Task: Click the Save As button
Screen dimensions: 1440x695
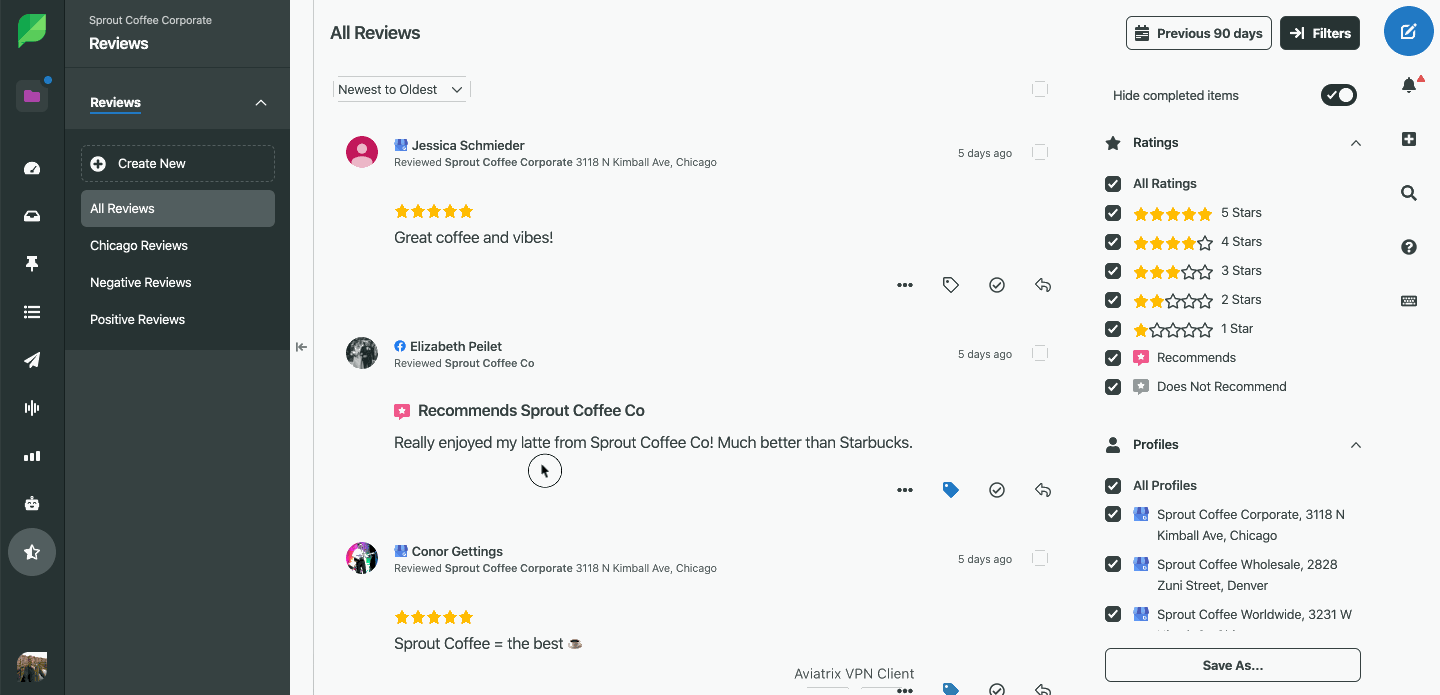Action: point(1232,664)
